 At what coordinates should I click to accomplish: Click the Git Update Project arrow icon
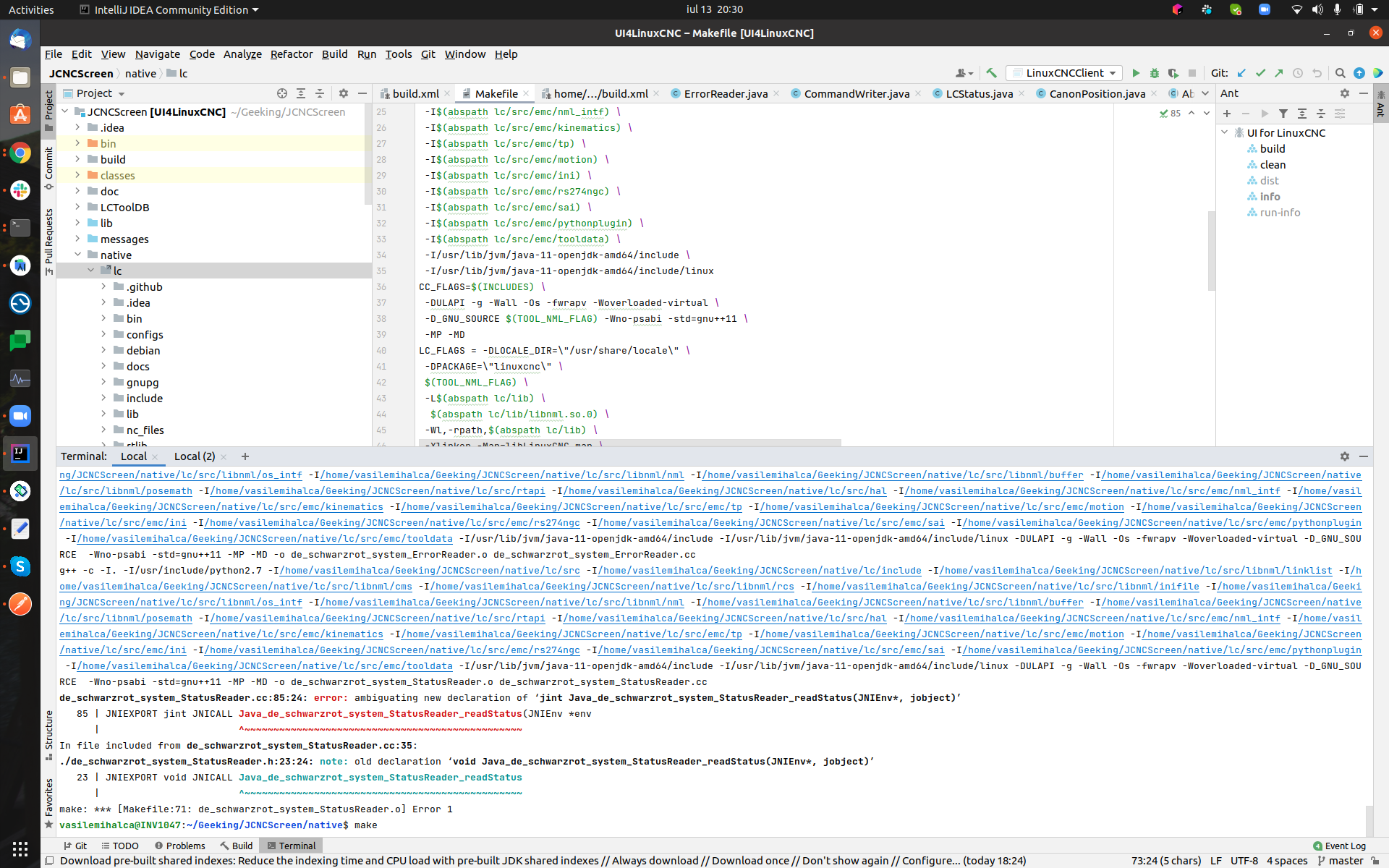[x=1241, y=73]
